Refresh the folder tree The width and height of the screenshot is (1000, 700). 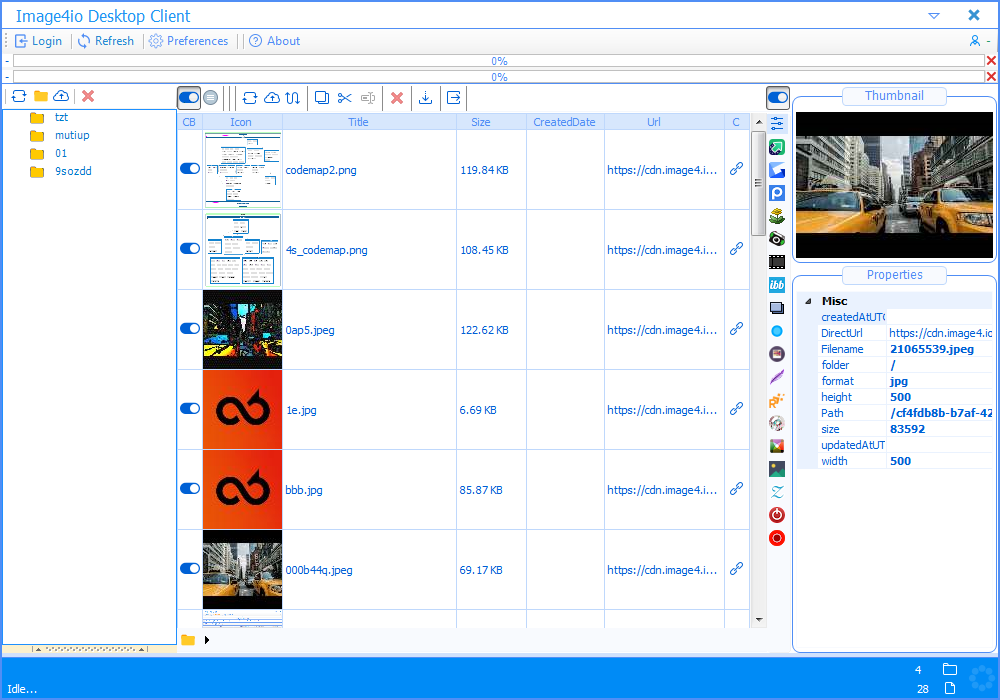(19, 96)
